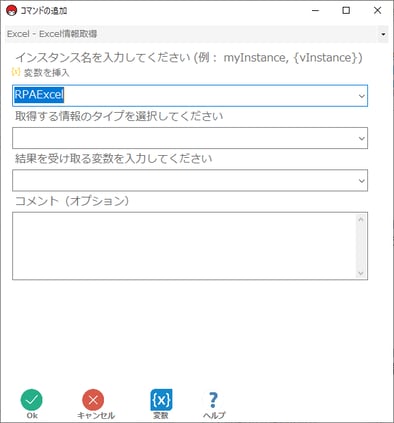This screenshot has height=423, width=394.
Task: Open the blue {x} 変数 variables icon
Action: (161, 399)
